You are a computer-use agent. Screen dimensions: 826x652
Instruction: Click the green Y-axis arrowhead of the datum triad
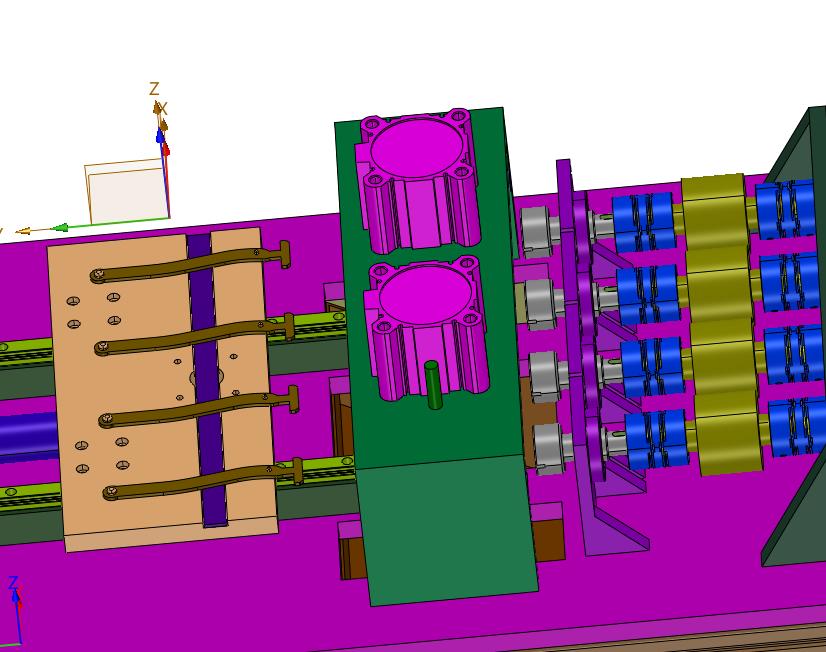point(61,228)
